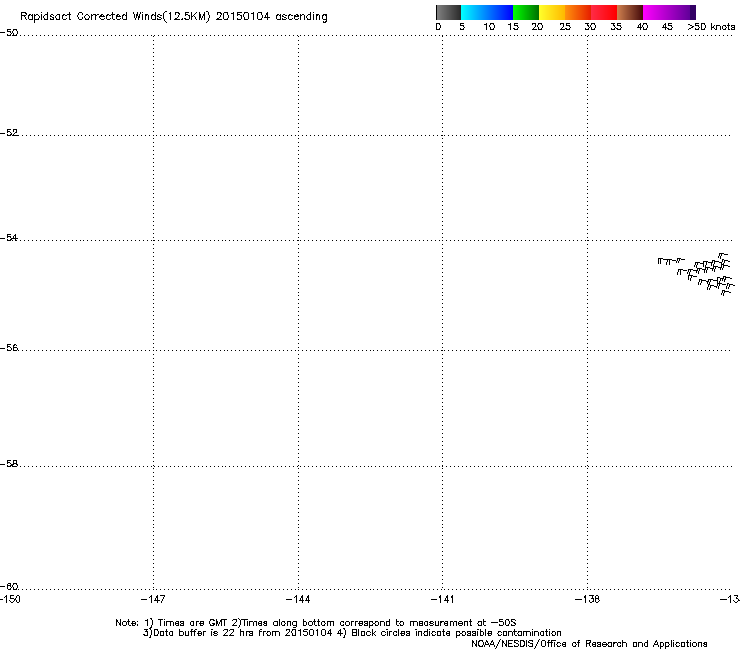Viewport: 740px width, 650px height.
Task: Click the red 30-35 knots color band
Action: tap(604, 12)
